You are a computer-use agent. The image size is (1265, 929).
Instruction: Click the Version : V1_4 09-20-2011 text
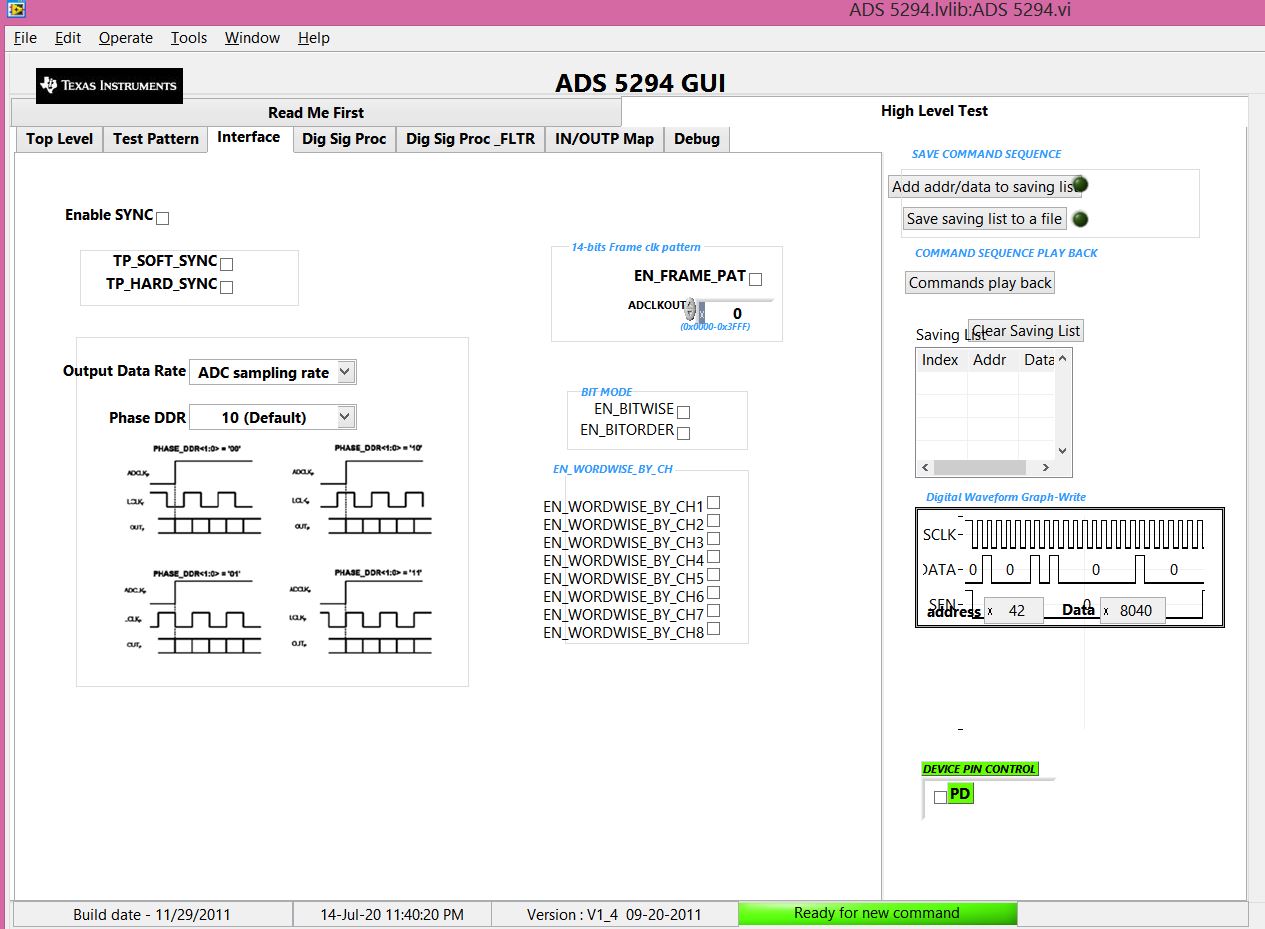[x=615, y=914]
